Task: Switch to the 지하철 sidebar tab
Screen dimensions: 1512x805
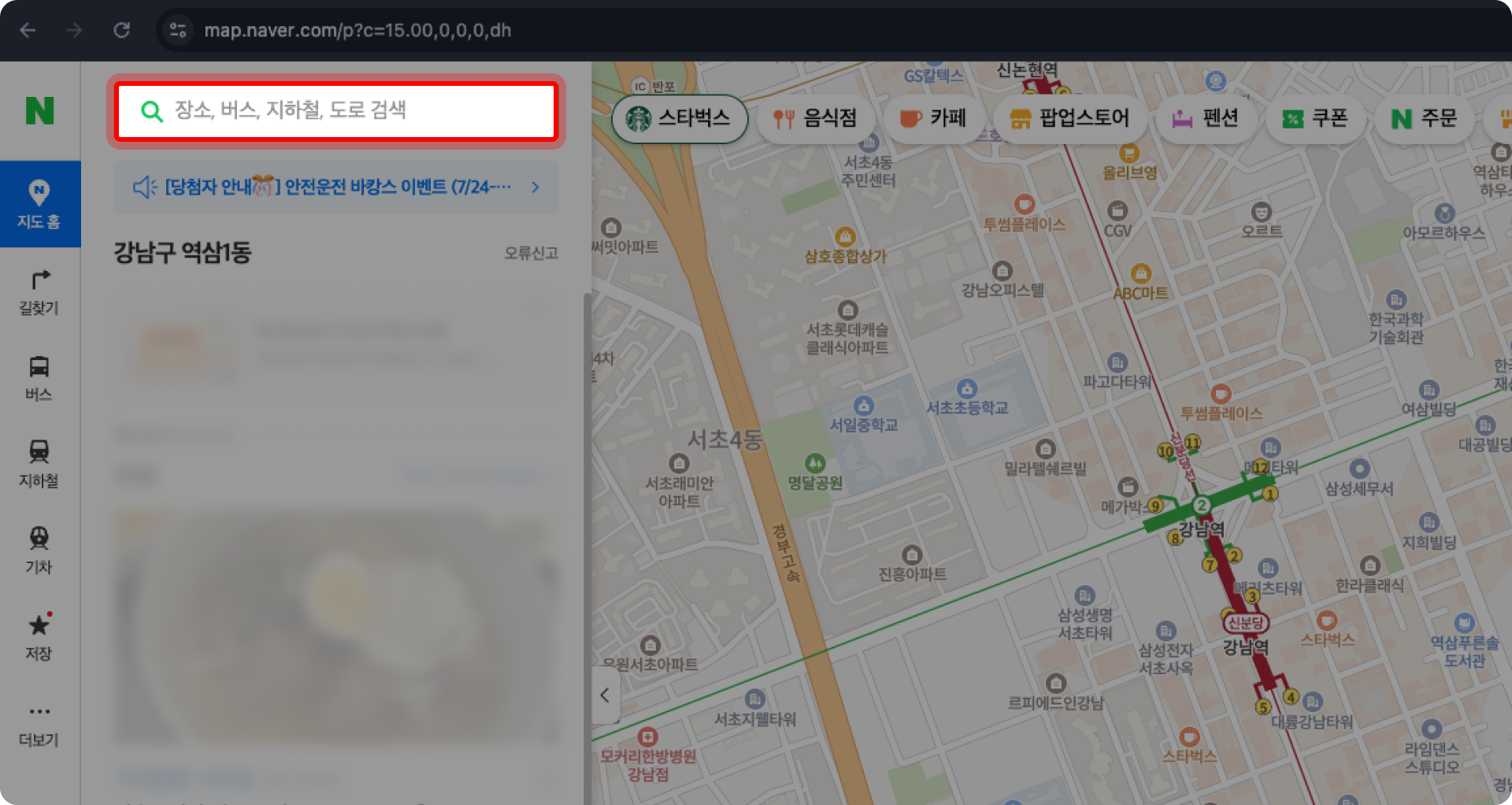Action: (x=39, y=464)
